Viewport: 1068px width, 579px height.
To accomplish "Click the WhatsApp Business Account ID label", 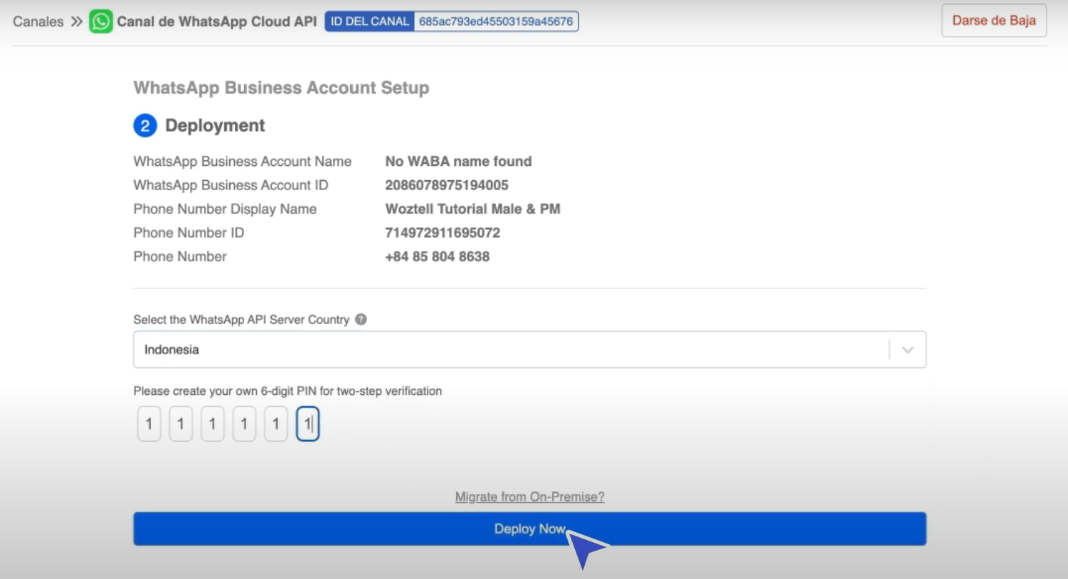I will coord(231,185).
